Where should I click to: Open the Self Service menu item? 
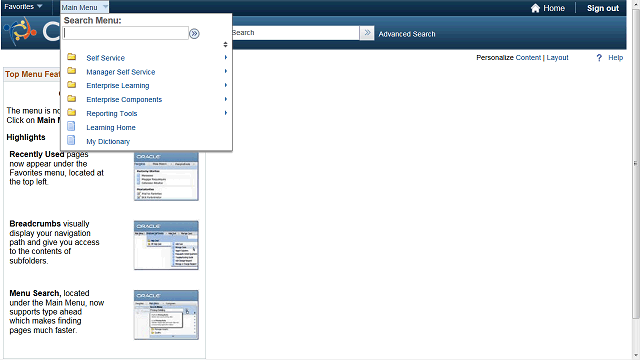105,58
